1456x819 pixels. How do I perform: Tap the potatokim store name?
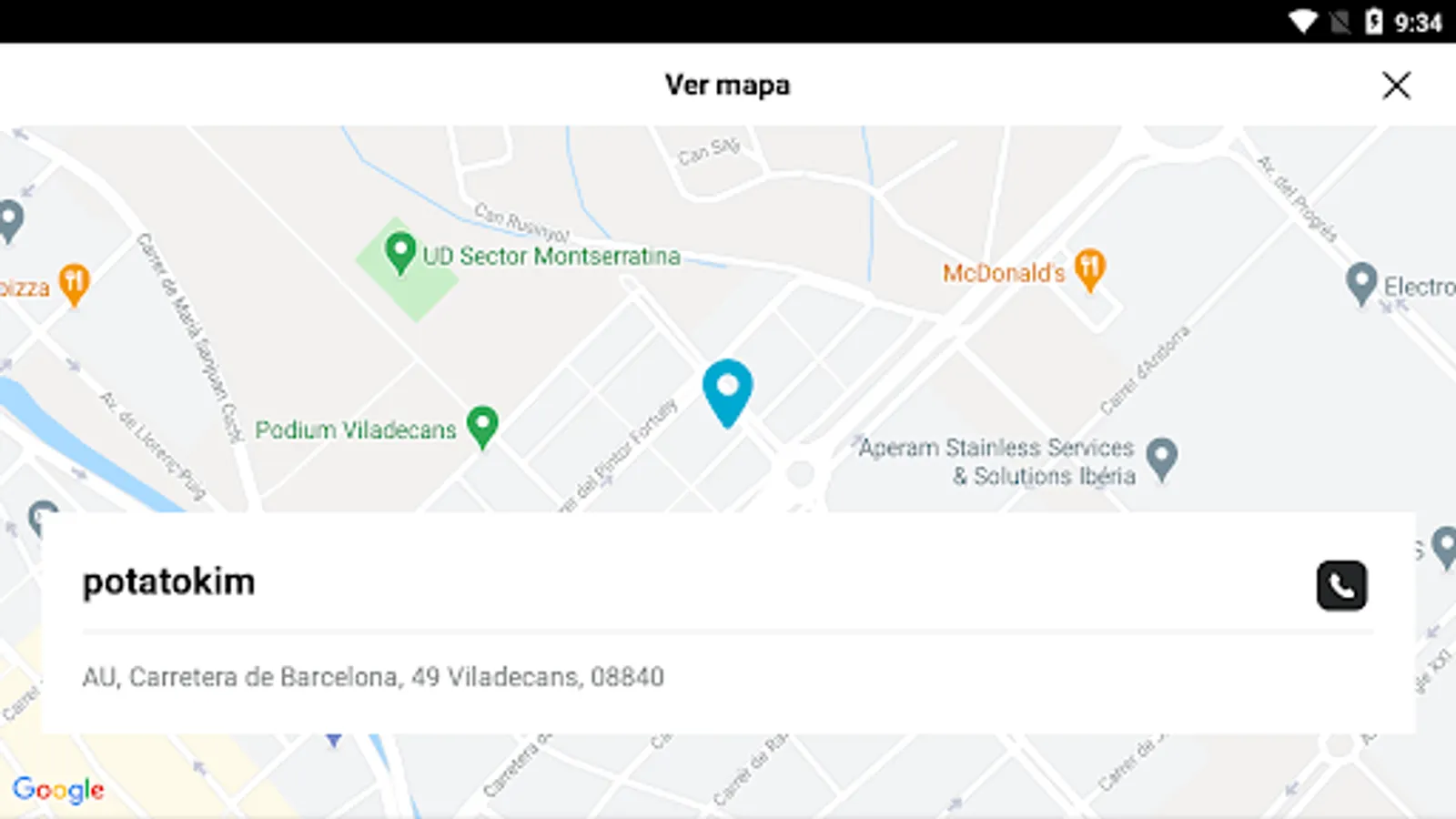point(168,581)
